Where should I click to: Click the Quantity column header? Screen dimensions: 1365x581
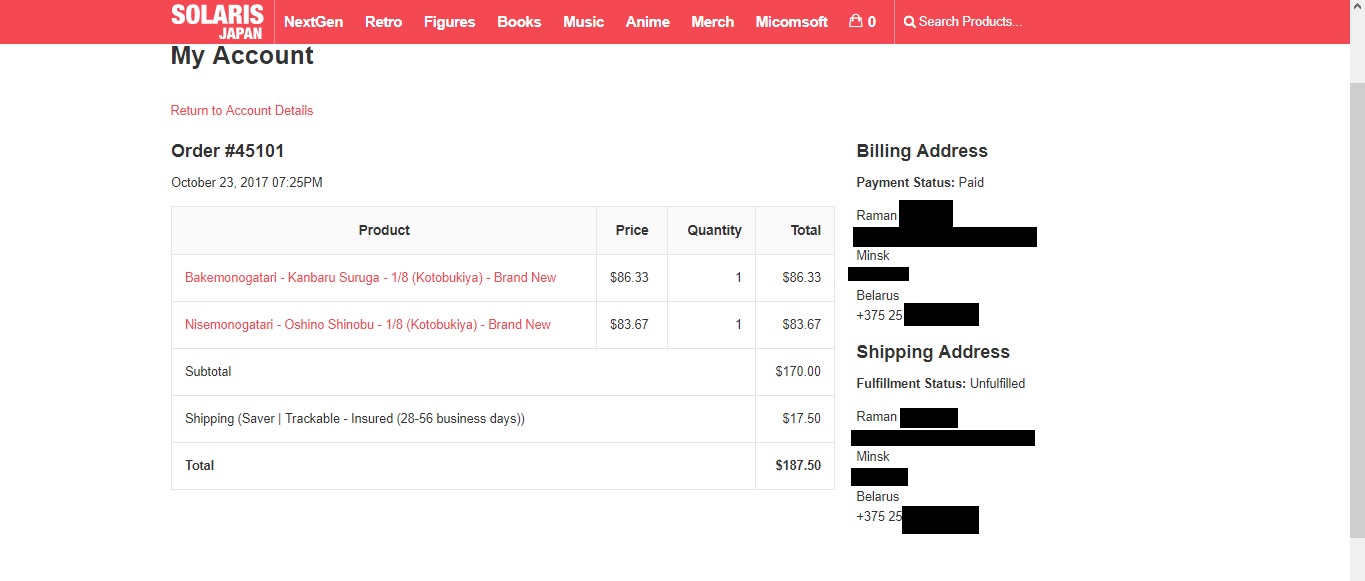(714, 230)
